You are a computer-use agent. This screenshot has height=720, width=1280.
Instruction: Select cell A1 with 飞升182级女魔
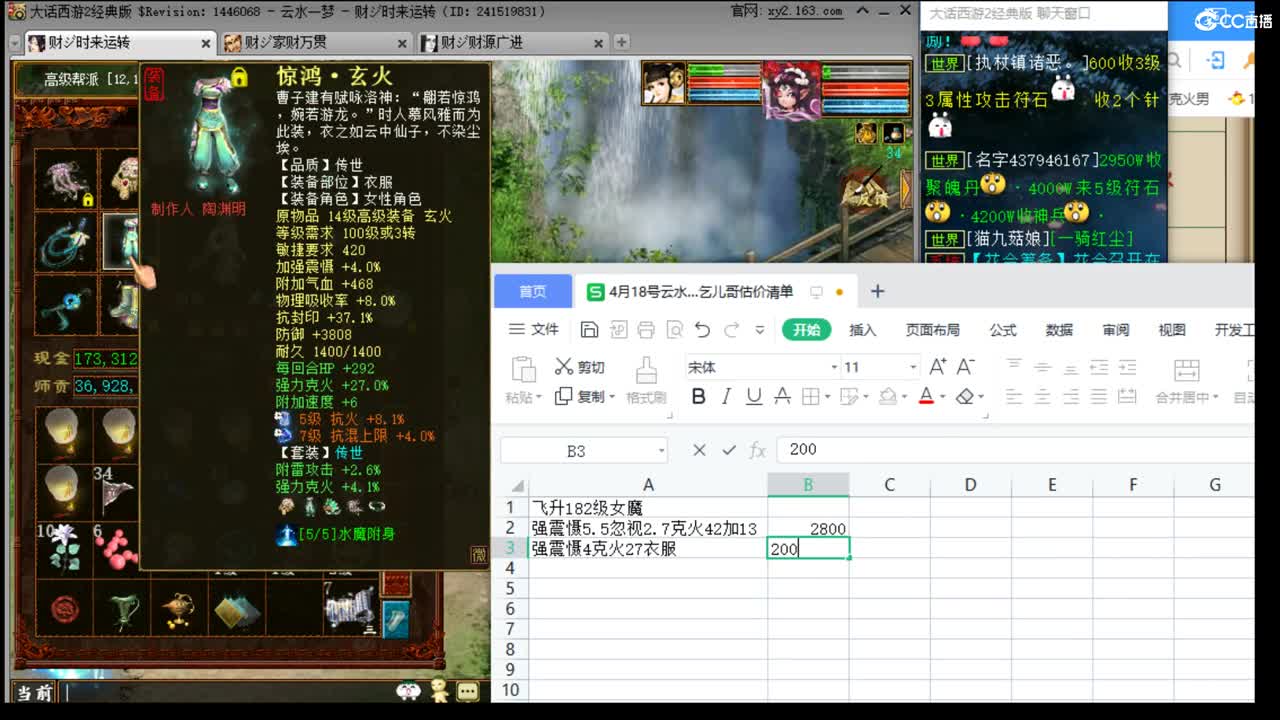point(648,508)
